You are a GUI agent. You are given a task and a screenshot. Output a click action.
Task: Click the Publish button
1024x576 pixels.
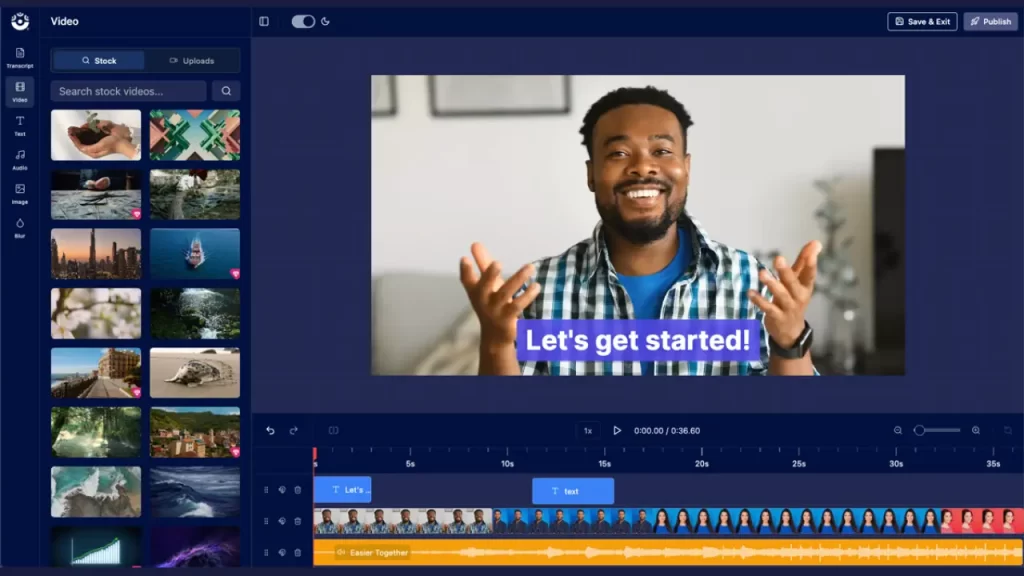click(x=990, y=21)
